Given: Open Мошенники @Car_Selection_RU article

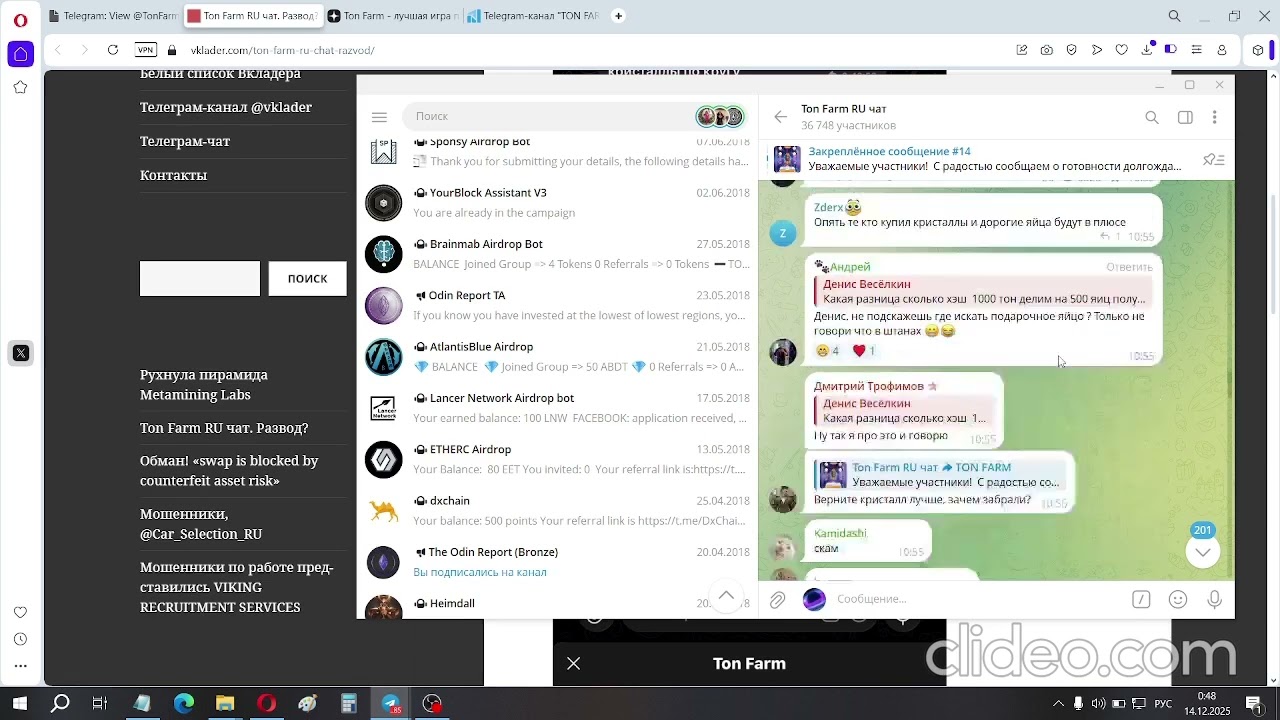Looking at the screenshot, I should (201, 523).
